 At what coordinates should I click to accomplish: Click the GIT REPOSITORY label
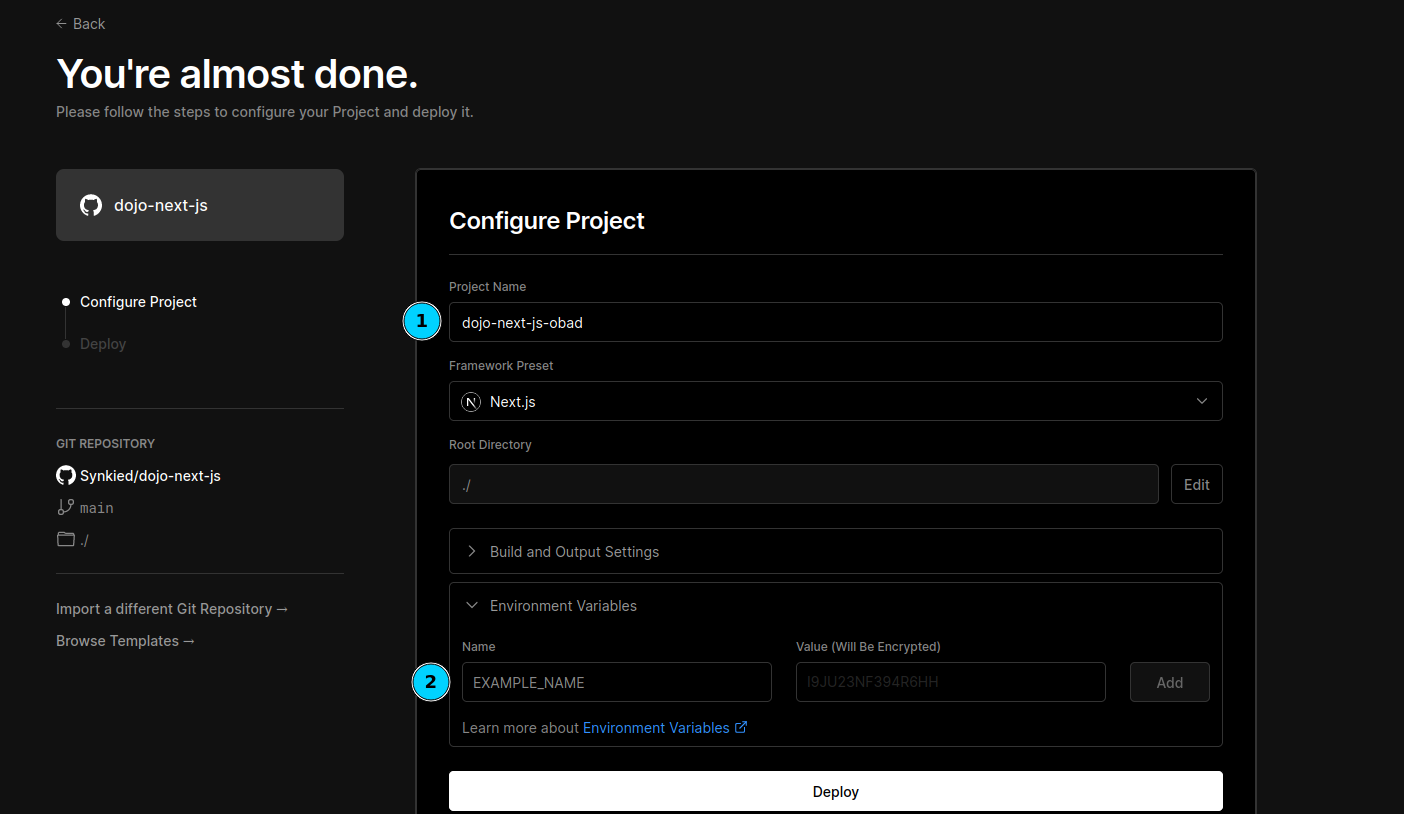pyautogui.click(x=105, y=443)
